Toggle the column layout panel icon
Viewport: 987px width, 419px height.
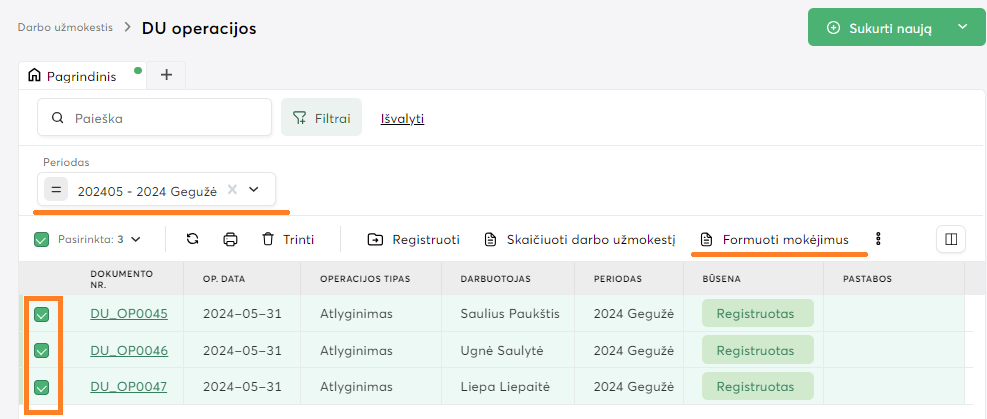click(951, 239)
